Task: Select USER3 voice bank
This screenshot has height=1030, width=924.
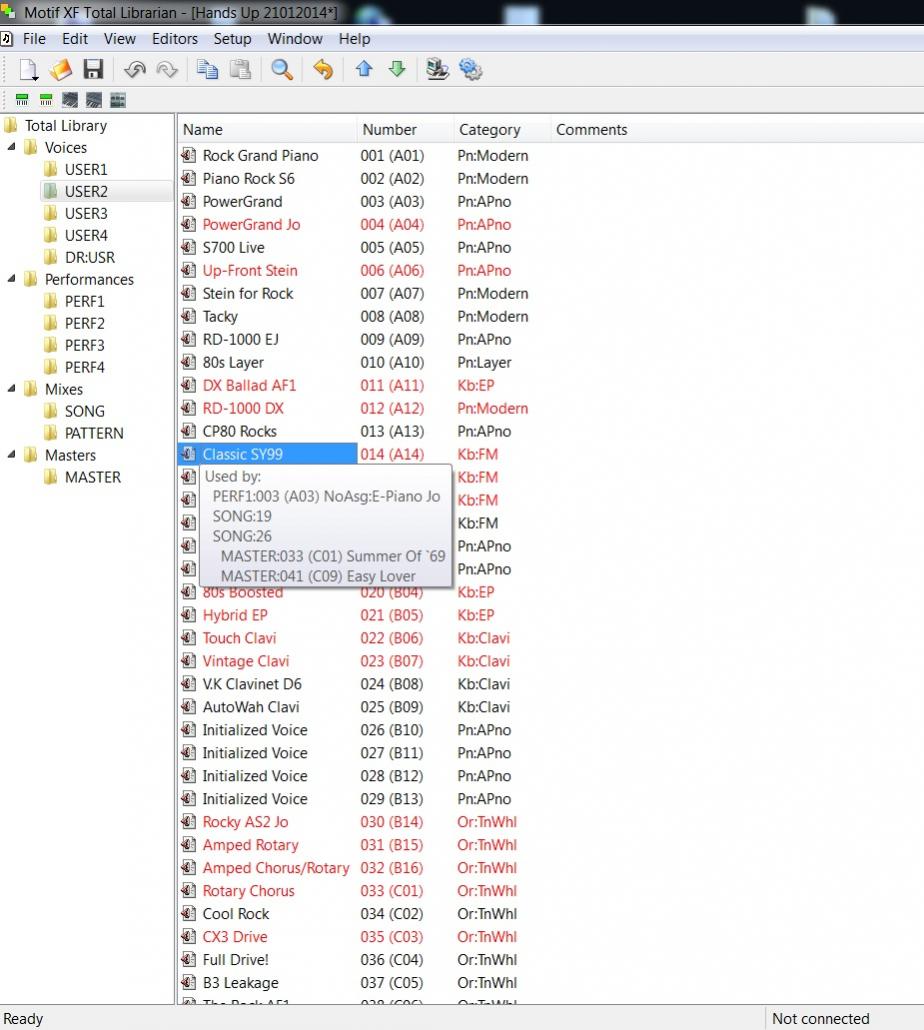Action: 85,213
